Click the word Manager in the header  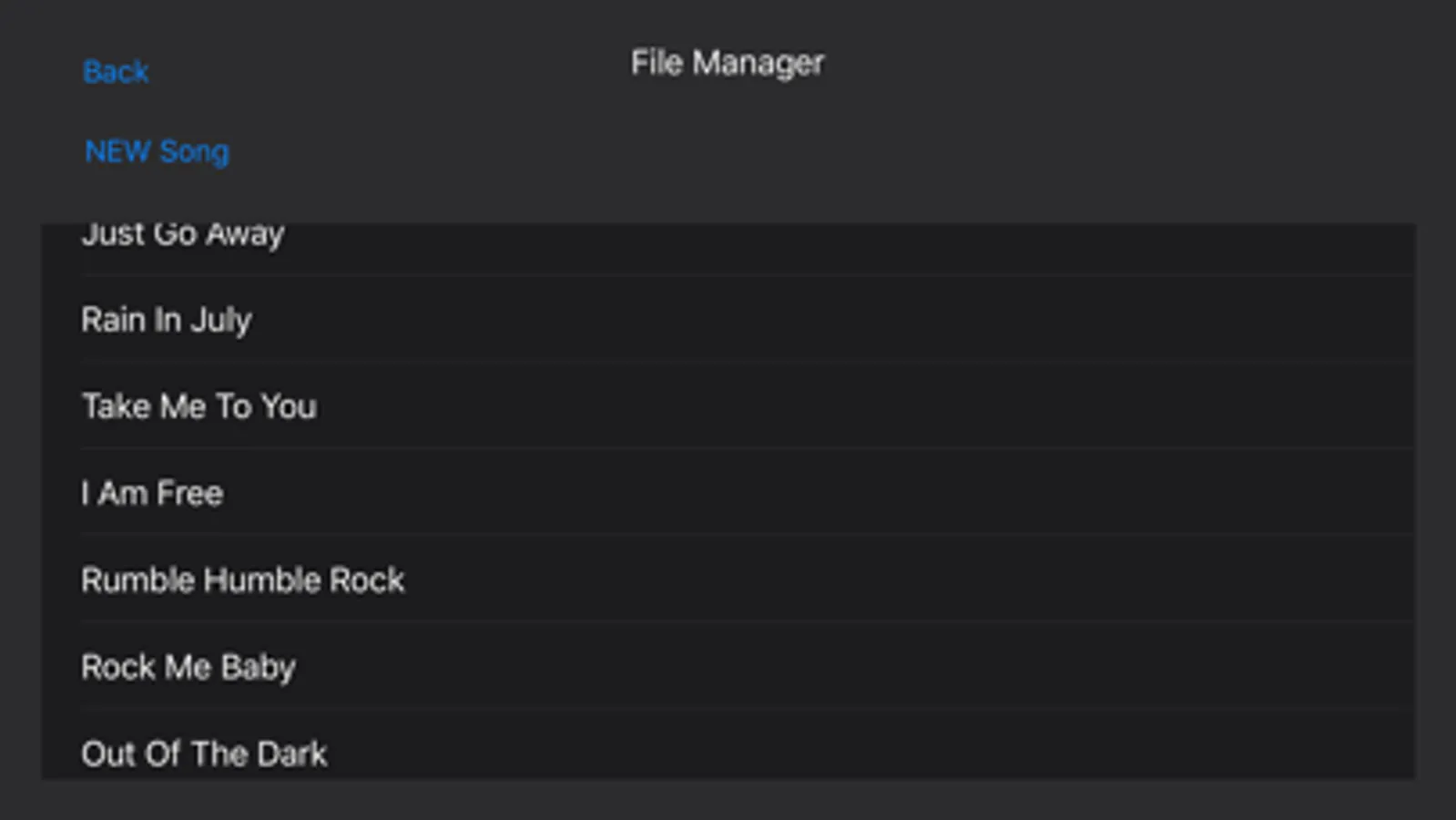[x=758, y=63]
